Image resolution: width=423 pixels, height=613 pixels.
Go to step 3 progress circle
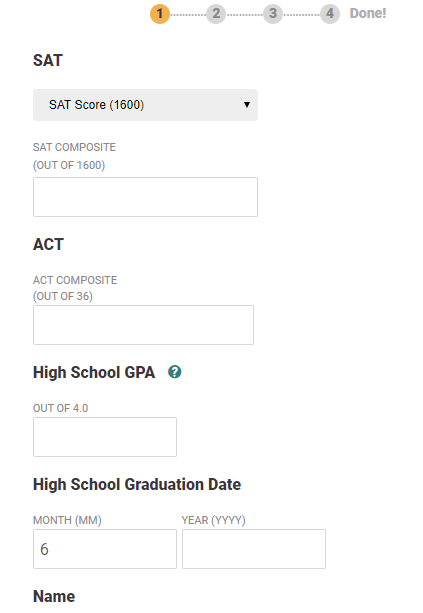click(273, 14)
